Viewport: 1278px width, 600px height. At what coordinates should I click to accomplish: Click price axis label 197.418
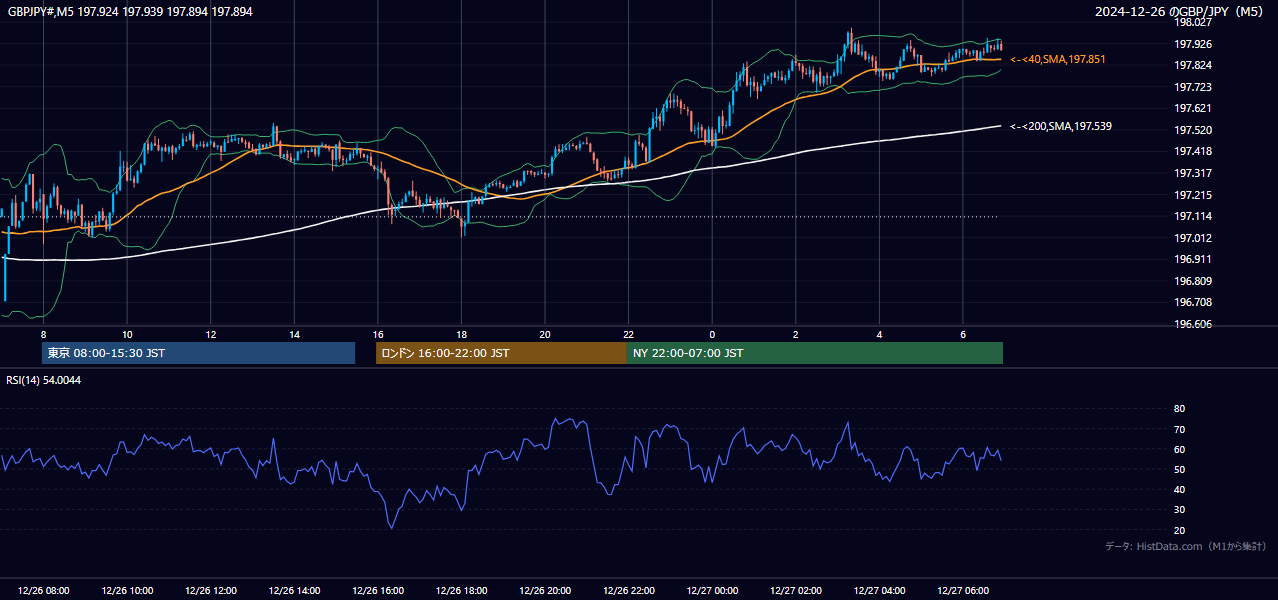point(1192,151)
